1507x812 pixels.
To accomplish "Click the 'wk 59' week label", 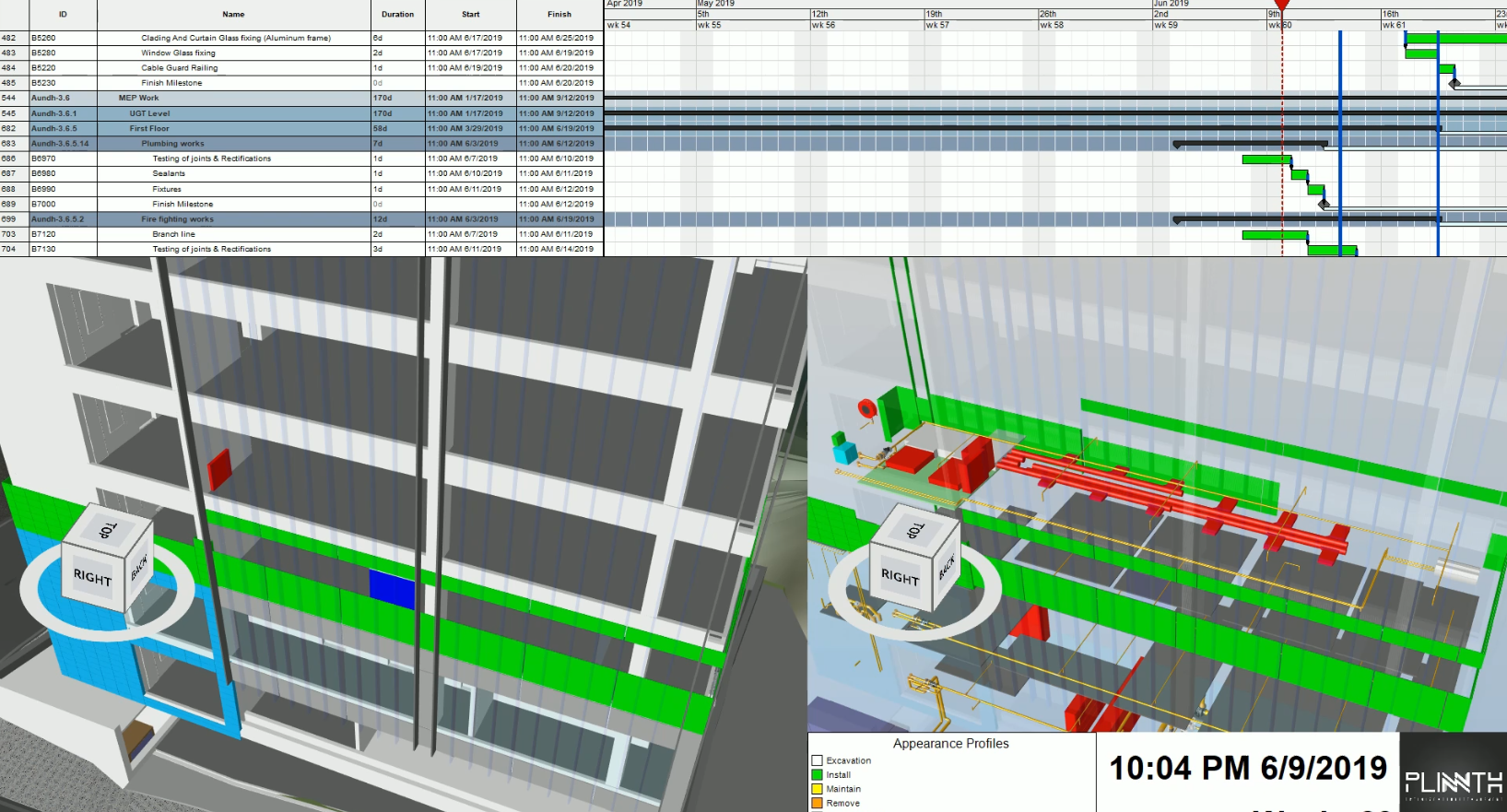I will coord(1166,25).
